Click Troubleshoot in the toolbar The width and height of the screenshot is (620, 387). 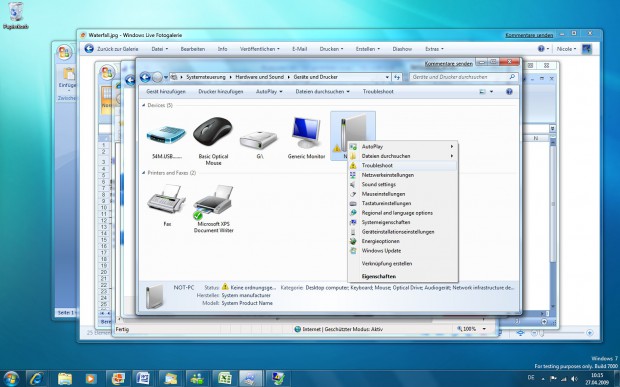coord(378,92)
